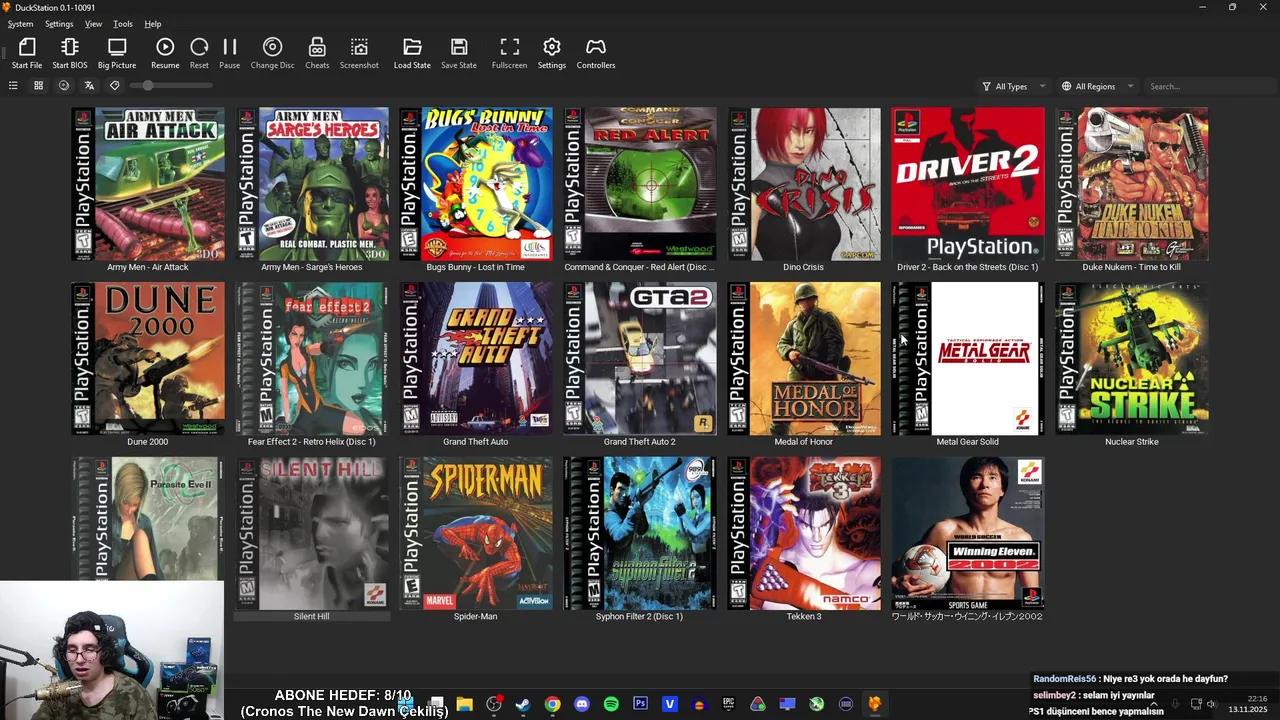Open OBS Studio from taskbar
1280x720 pixels.
coord(493,704)
